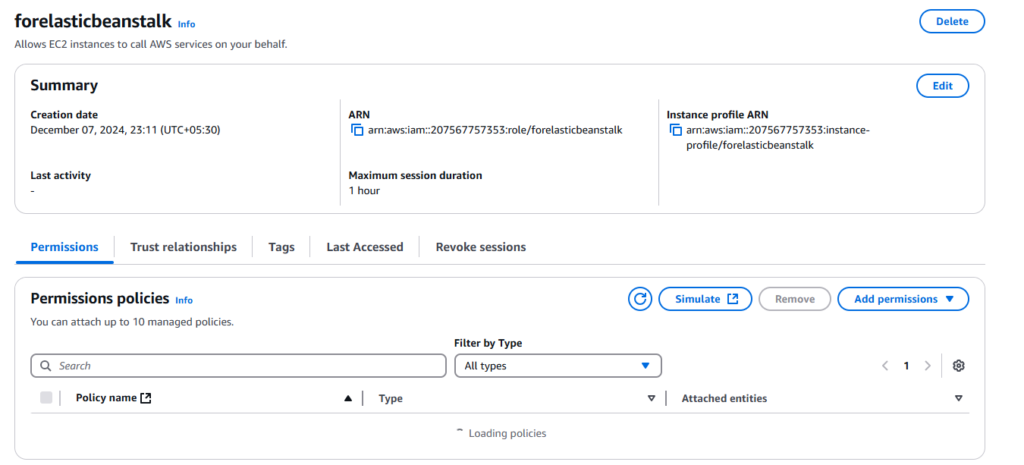
Task: Sort ascending by Policy name arrow
Action: click(x=348, y=398)
